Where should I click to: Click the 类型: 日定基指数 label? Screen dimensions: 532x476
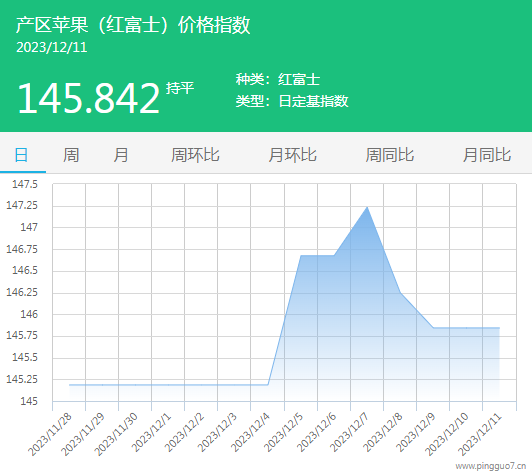click(x=292, y=101)
